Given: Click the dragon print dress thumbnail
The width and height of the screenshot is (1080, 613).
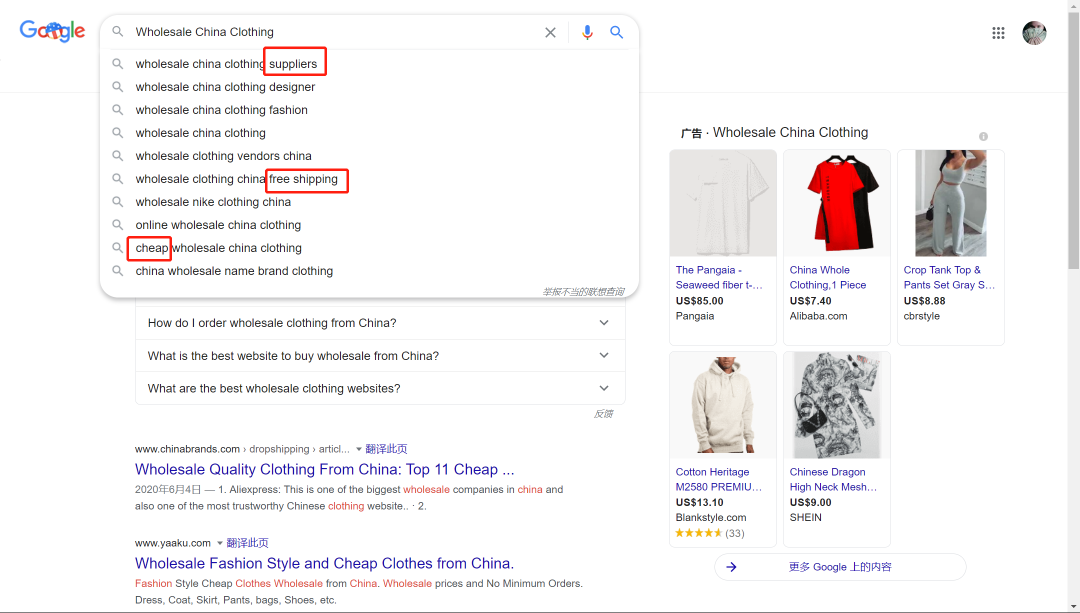Looking at the screenshot, I should pos(837,405).
